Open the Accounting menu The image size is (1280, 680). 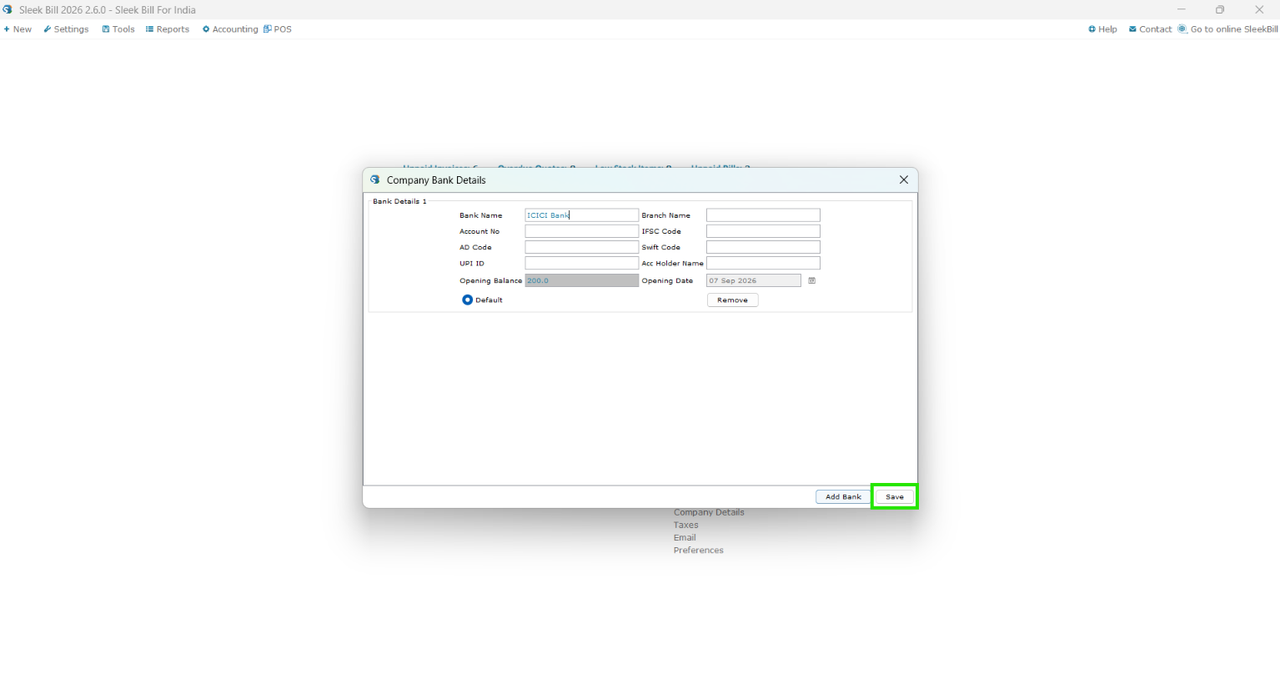pyautogui.click(x=230, y=29)
